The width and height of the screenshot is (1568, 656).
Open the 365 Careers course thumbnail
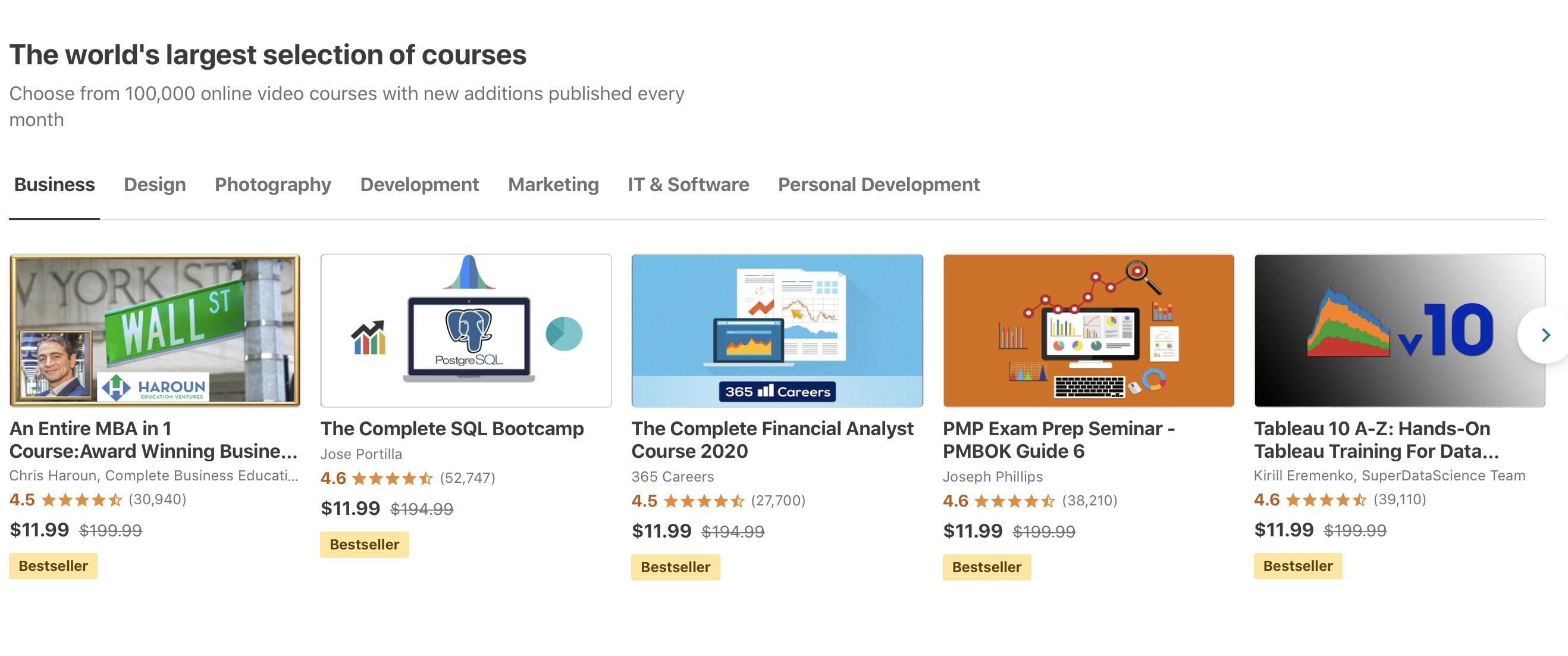point(777,330)
